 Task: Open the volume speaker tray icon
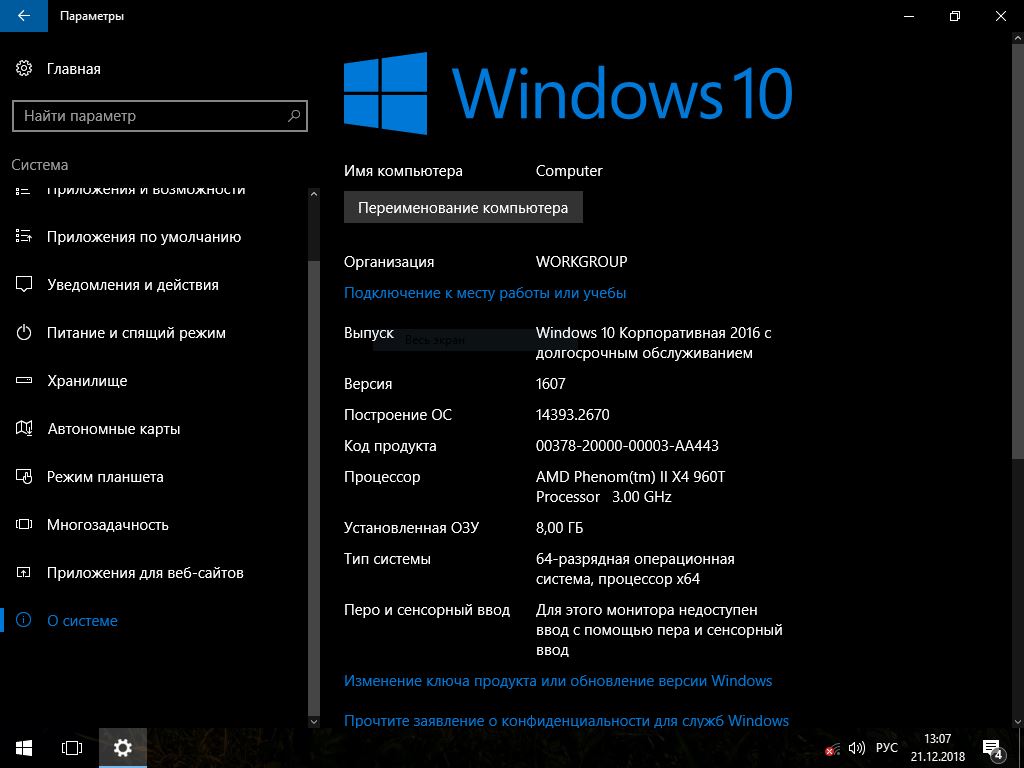click(x=856, y=748)
